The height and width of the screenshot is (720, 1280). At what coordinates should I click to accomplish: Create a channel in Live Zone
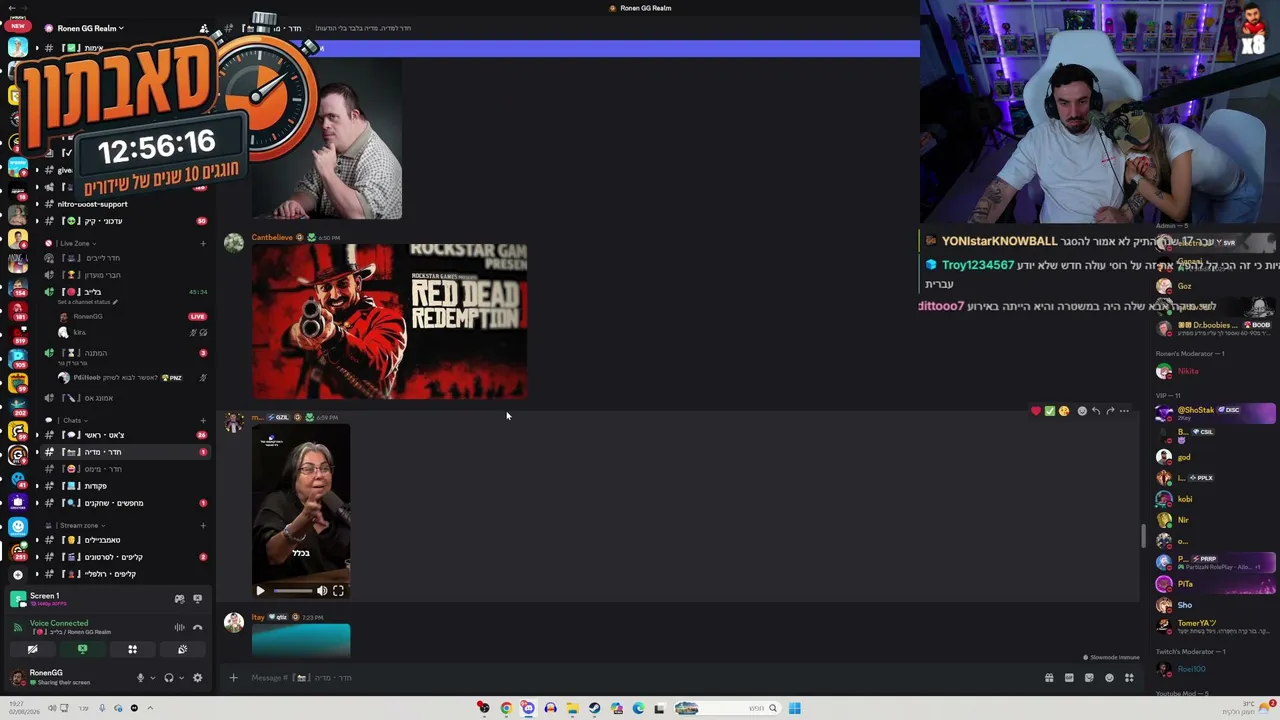click(203, 243)
